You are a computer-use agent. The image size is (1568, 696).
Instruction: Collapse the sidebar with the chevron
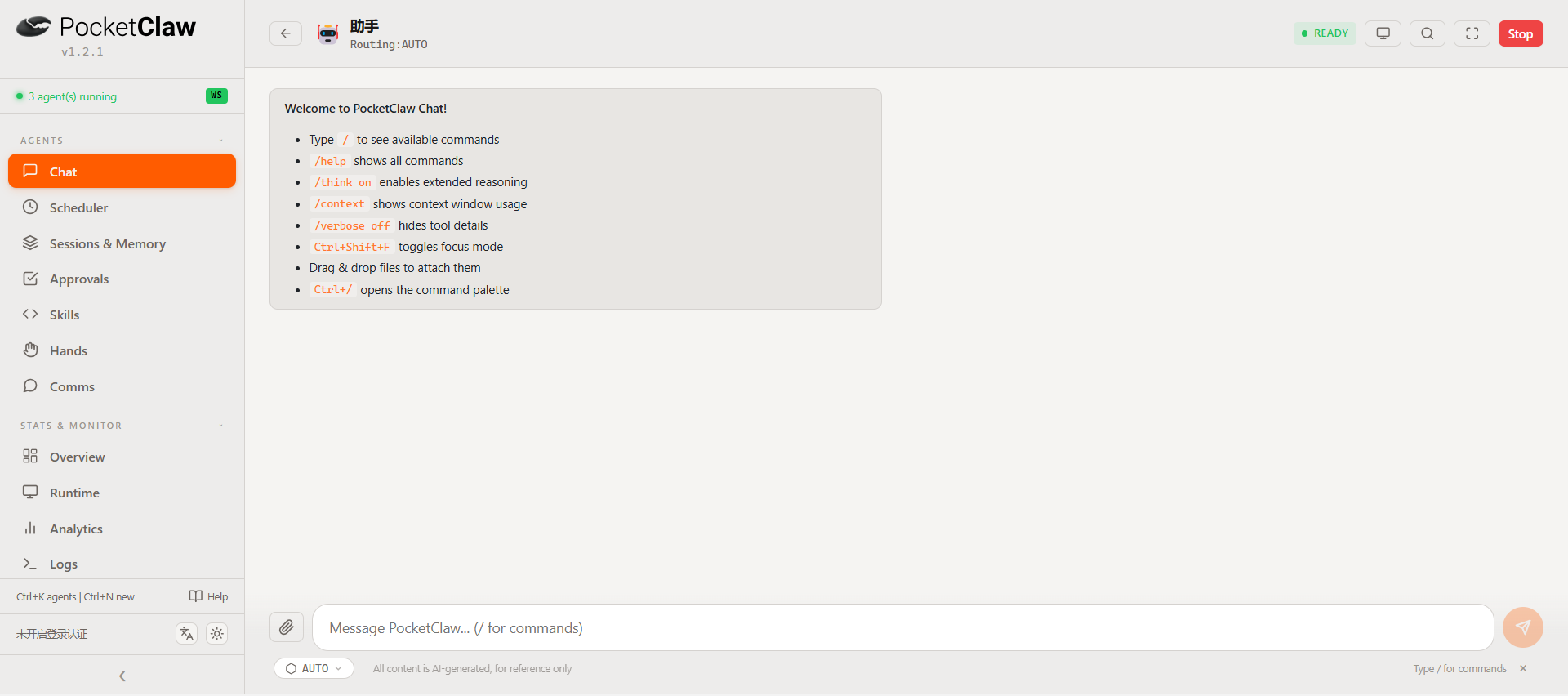[122, 676]
